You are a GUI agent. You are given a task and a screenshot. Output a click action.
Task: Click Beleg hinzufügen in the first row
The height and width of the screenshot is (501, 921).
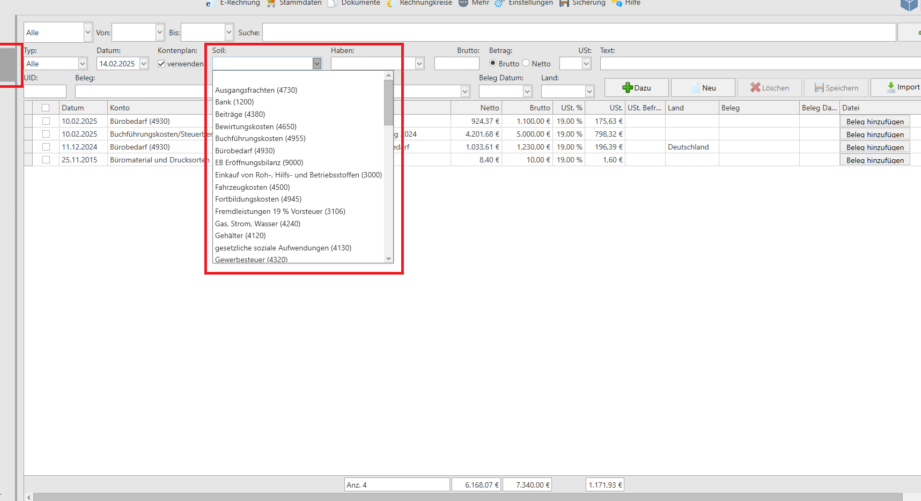click(x=875, y=121)
